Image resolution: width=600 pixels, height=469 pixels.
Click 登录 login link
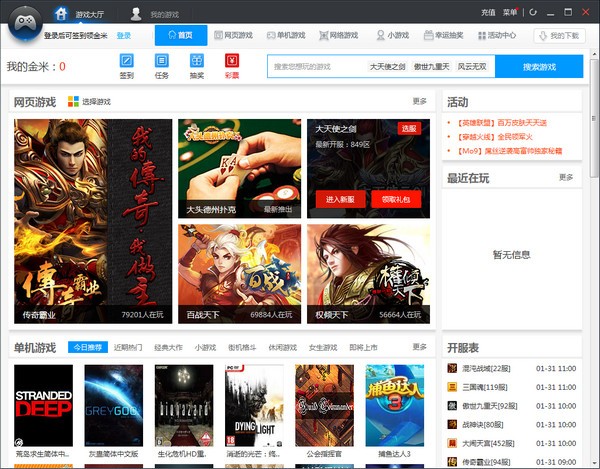click(124, 36)
